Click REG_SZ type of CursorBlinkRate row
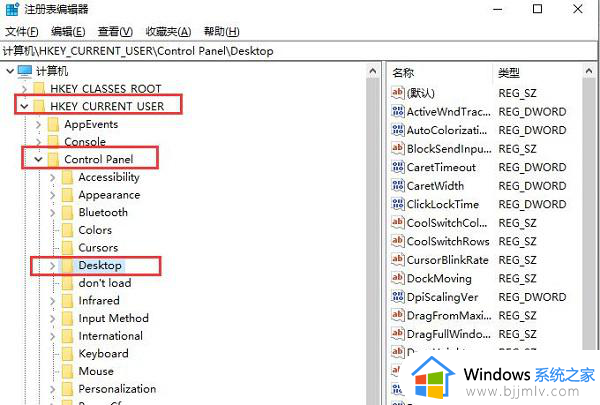 [517, 260]
